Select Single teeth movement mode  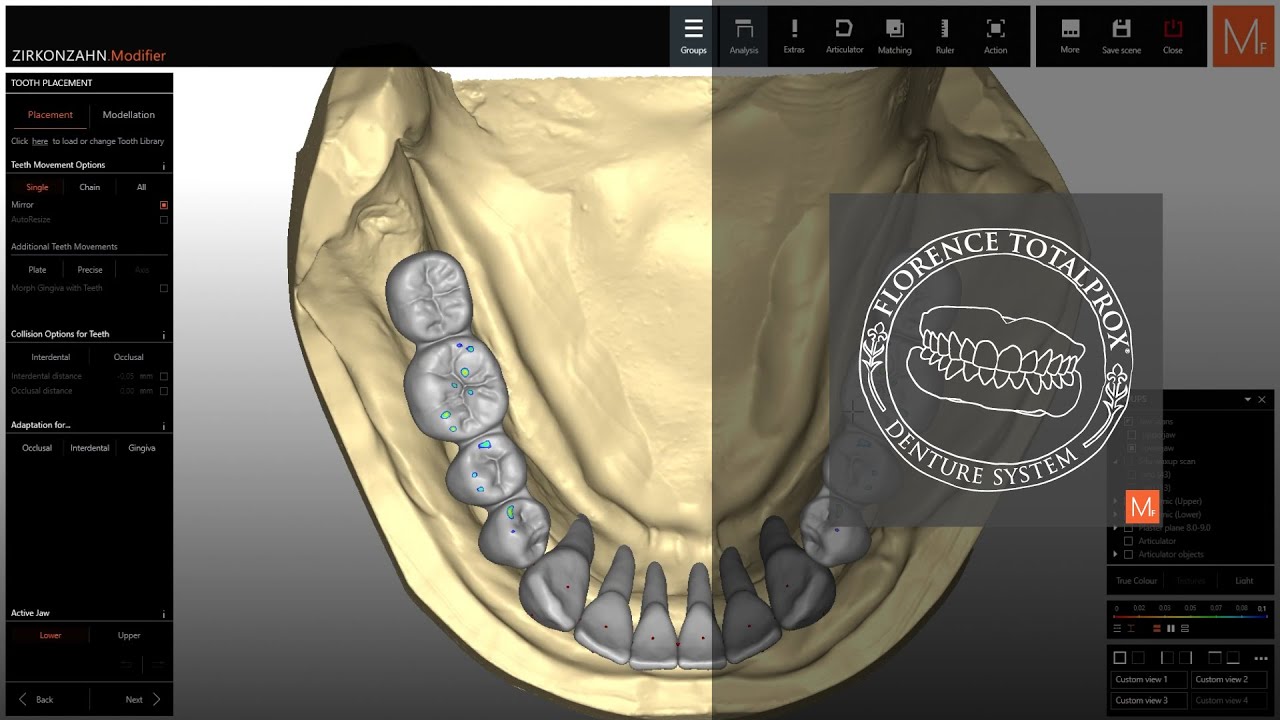click(37, 187)
